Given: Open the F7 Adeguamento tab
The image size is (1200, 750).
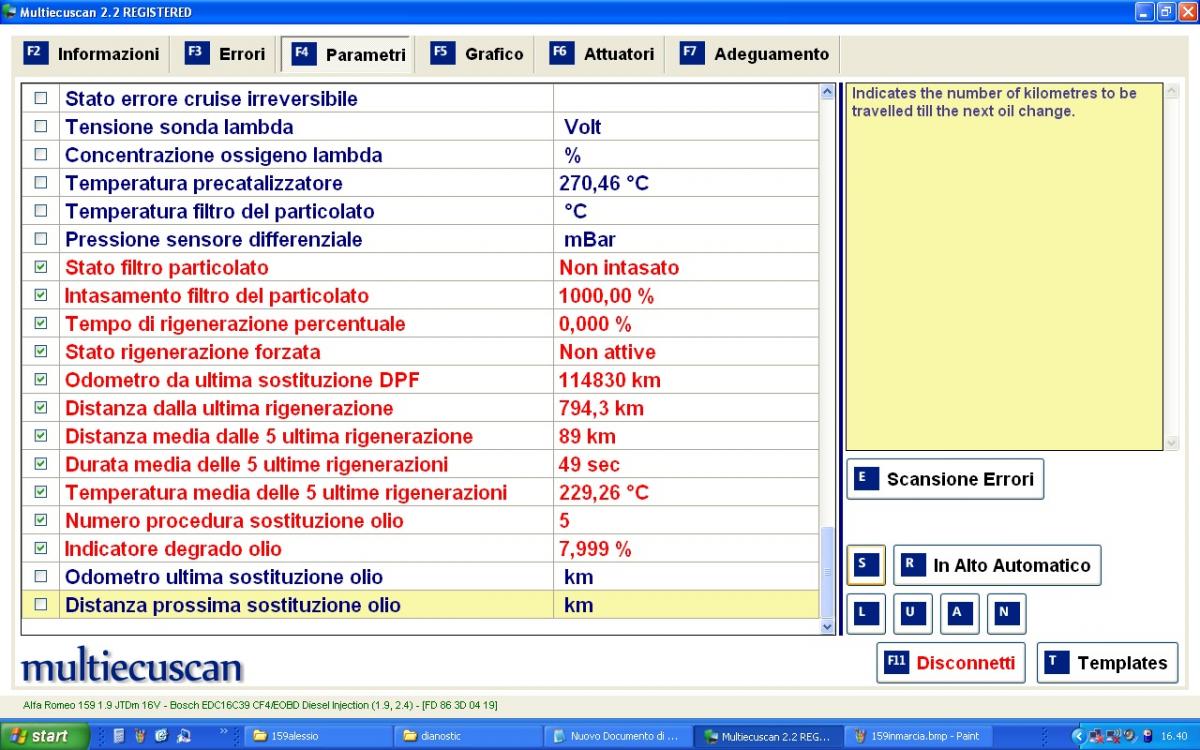Looking at the screenshot, I should click(754, 54).
